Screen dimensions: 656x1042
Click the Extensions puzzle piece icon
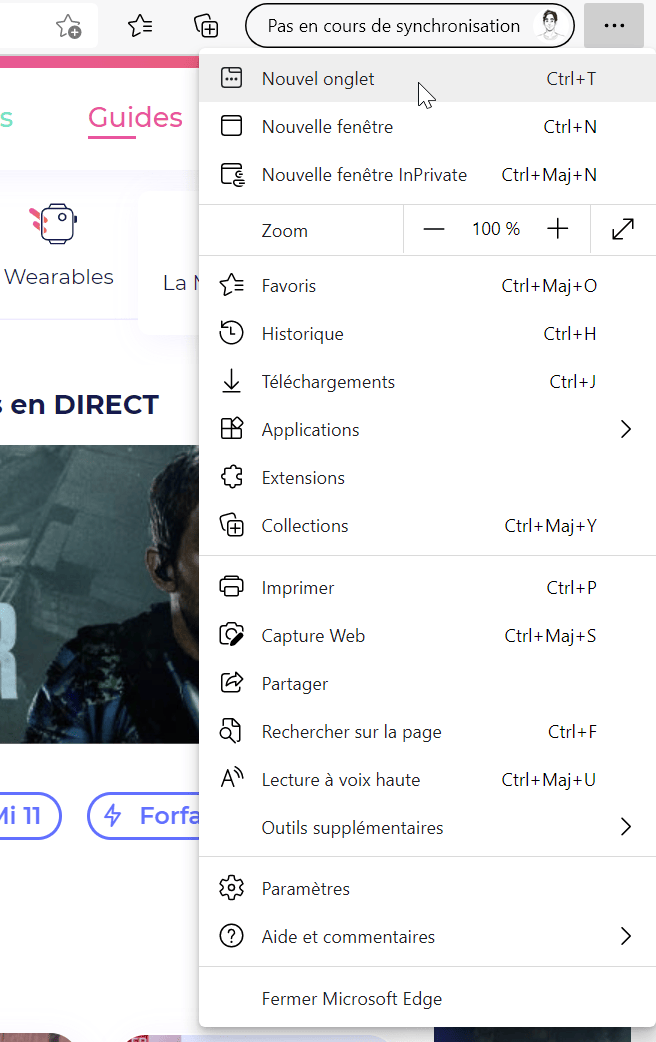[231, 477]
